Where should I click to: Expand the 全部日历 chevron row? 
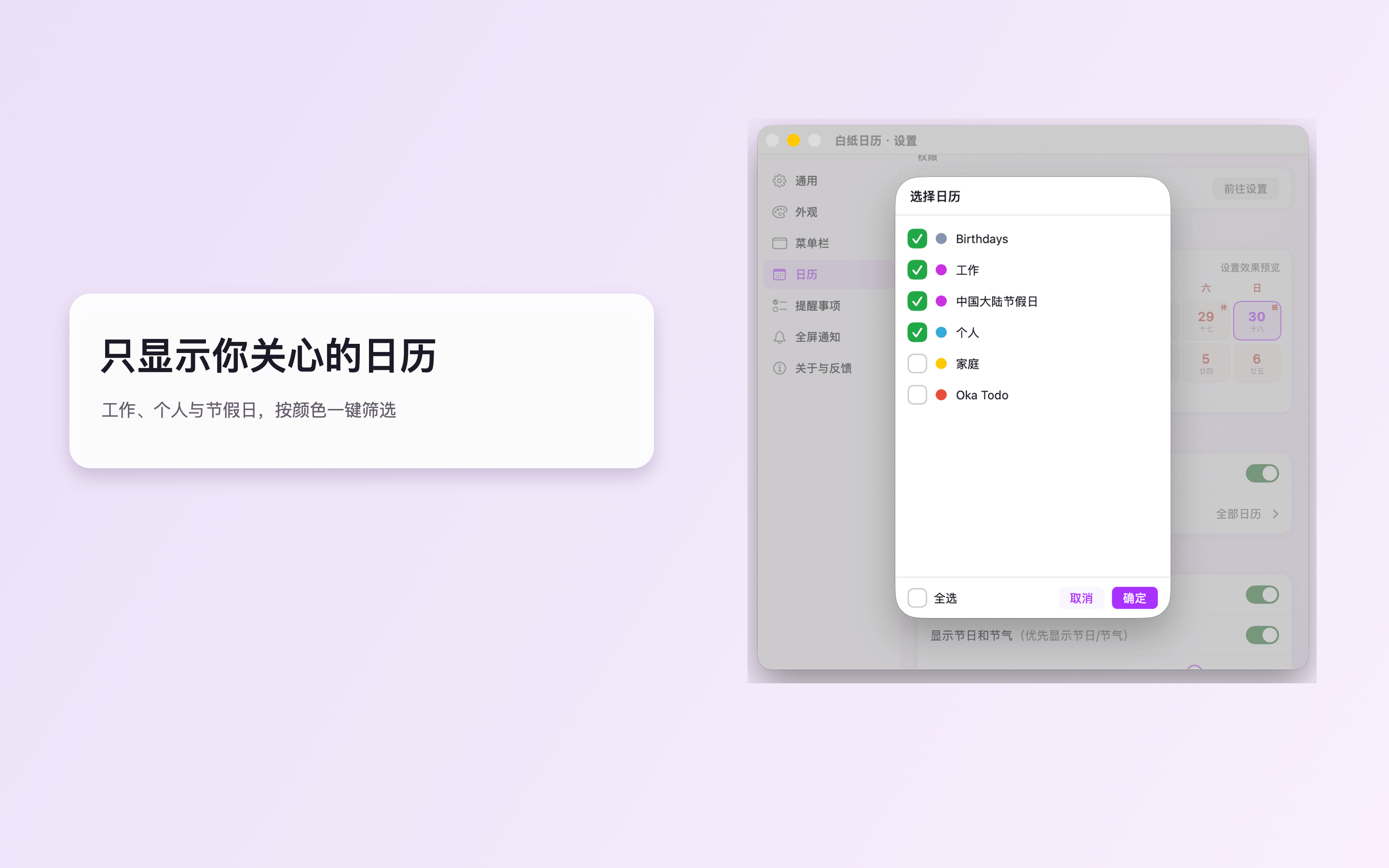[1247, 514]
